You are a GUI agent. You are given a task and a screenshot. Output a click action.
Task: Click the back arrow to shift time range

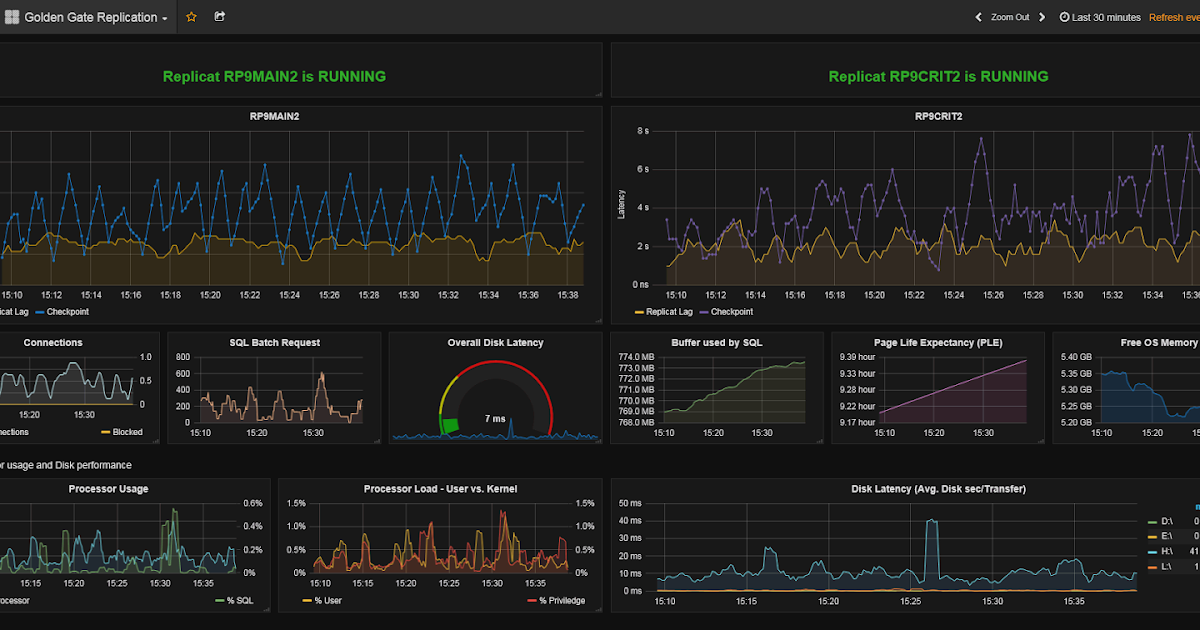coord(978,17)
